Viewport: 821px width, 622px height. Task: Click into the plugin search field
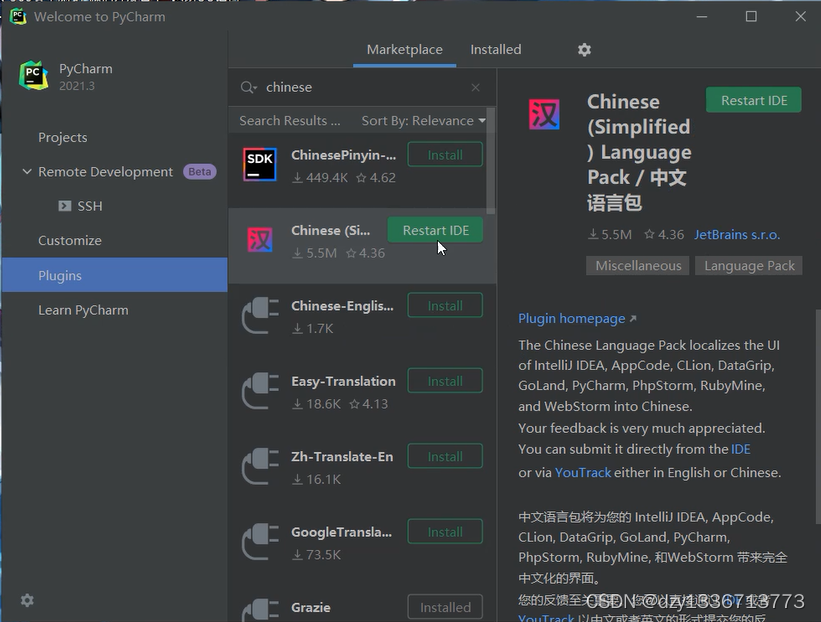pyautogui.click(x=361, y=87)
